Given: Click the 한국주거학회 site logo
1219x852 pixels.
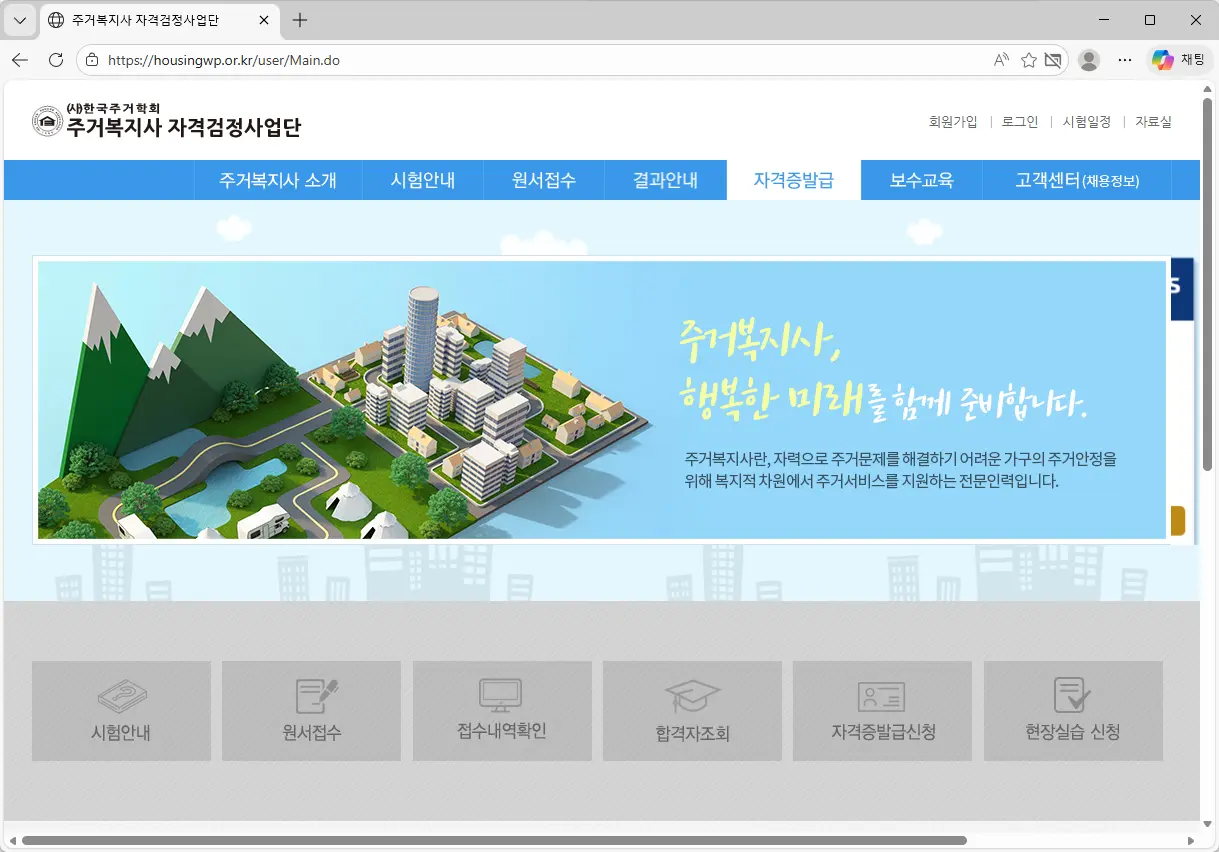Looking at the screenshot, I should pyautogui.click(x=166, y=121).
